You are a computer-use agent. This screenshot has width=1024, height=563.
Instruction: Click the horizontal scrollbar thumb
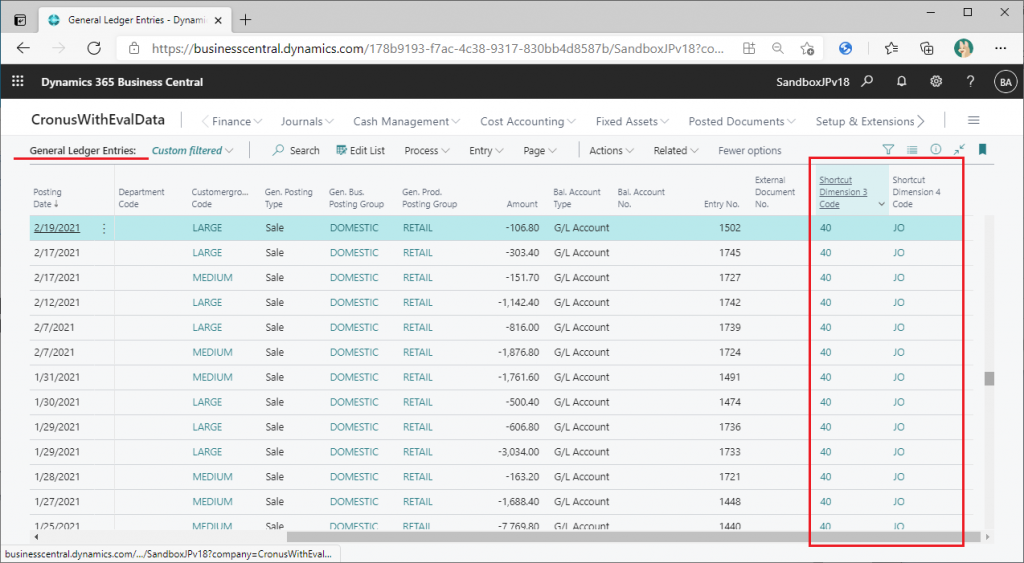click(x=632, y=537)
